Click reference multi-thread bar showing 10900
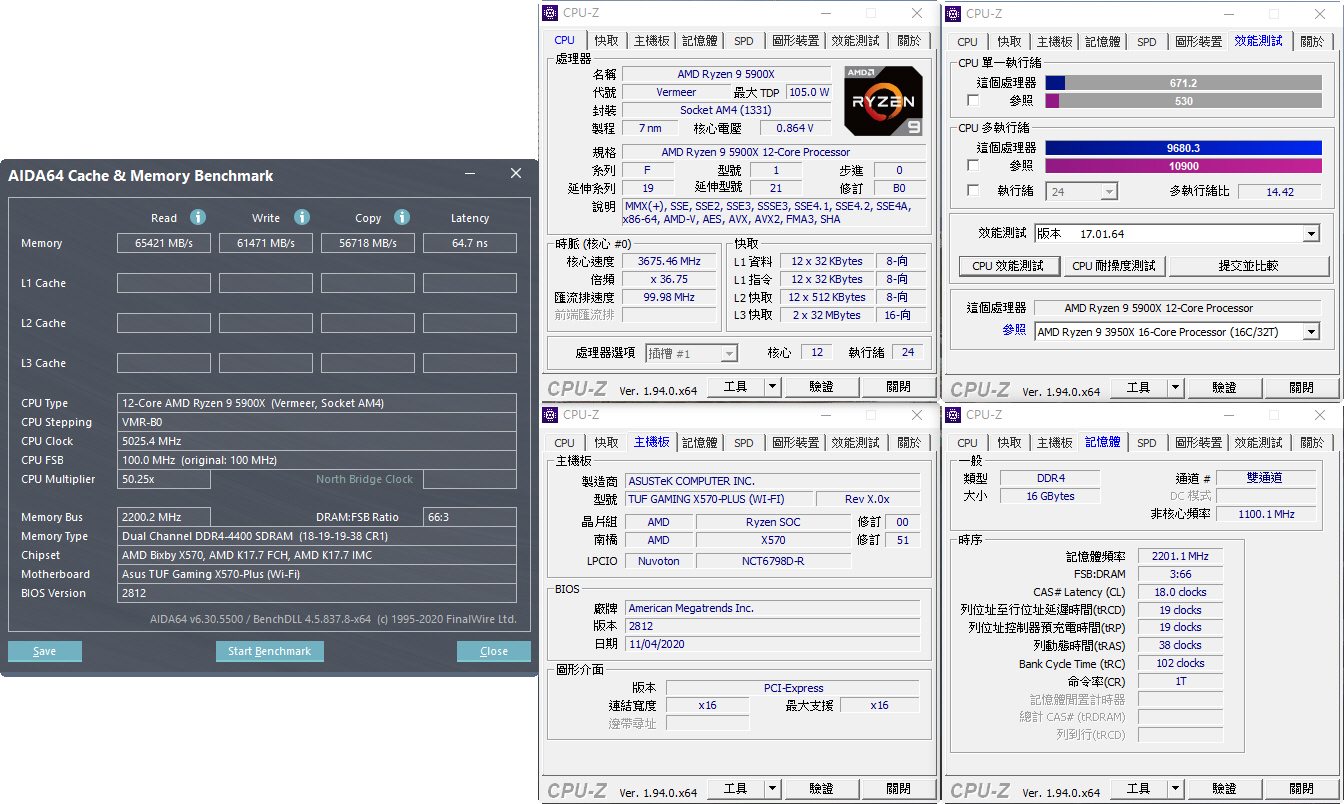The image size is (1344, 804). pos(1183,165)
